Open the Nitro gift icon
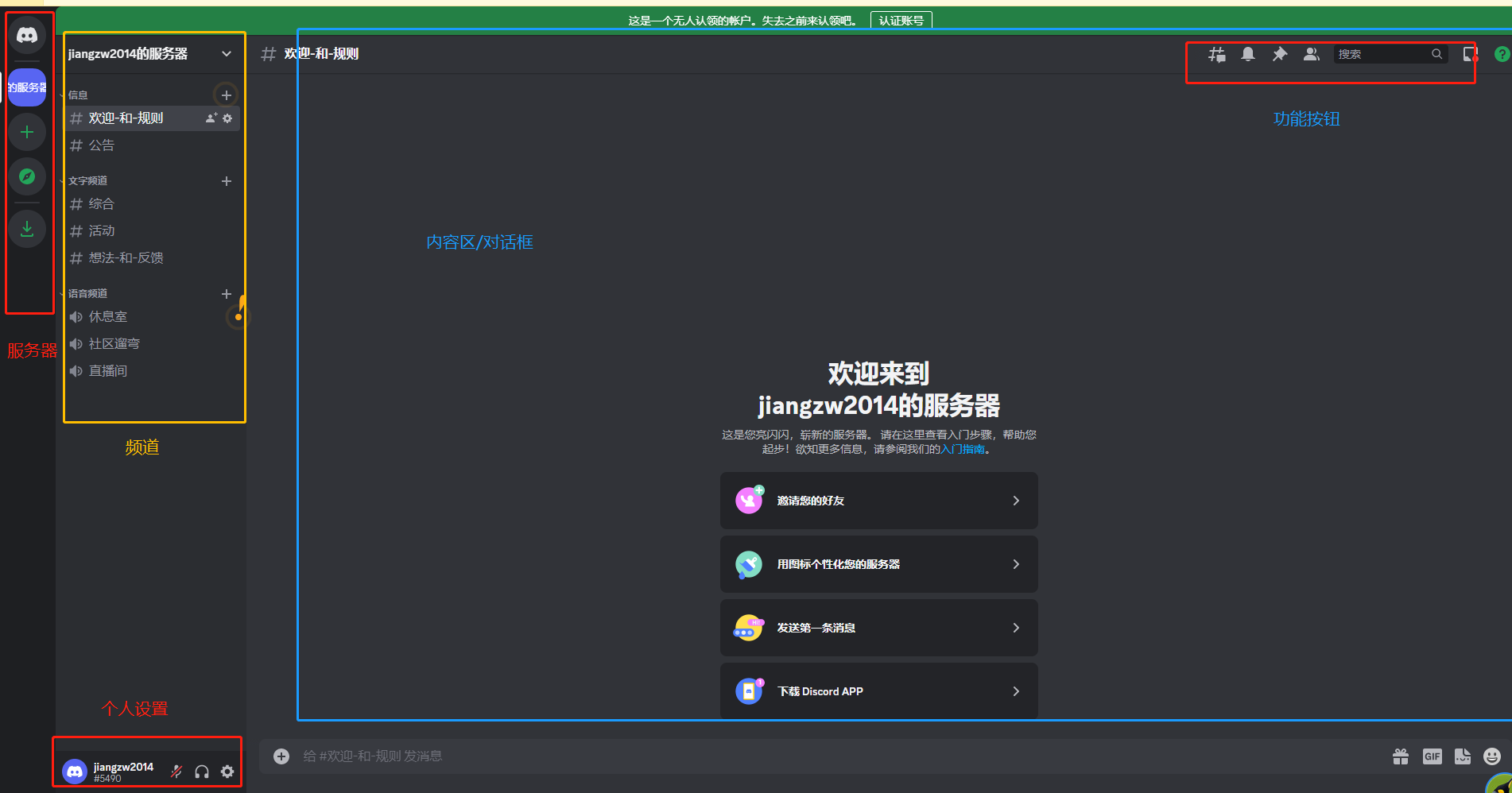The image size is (1512, 793). 1401,756
